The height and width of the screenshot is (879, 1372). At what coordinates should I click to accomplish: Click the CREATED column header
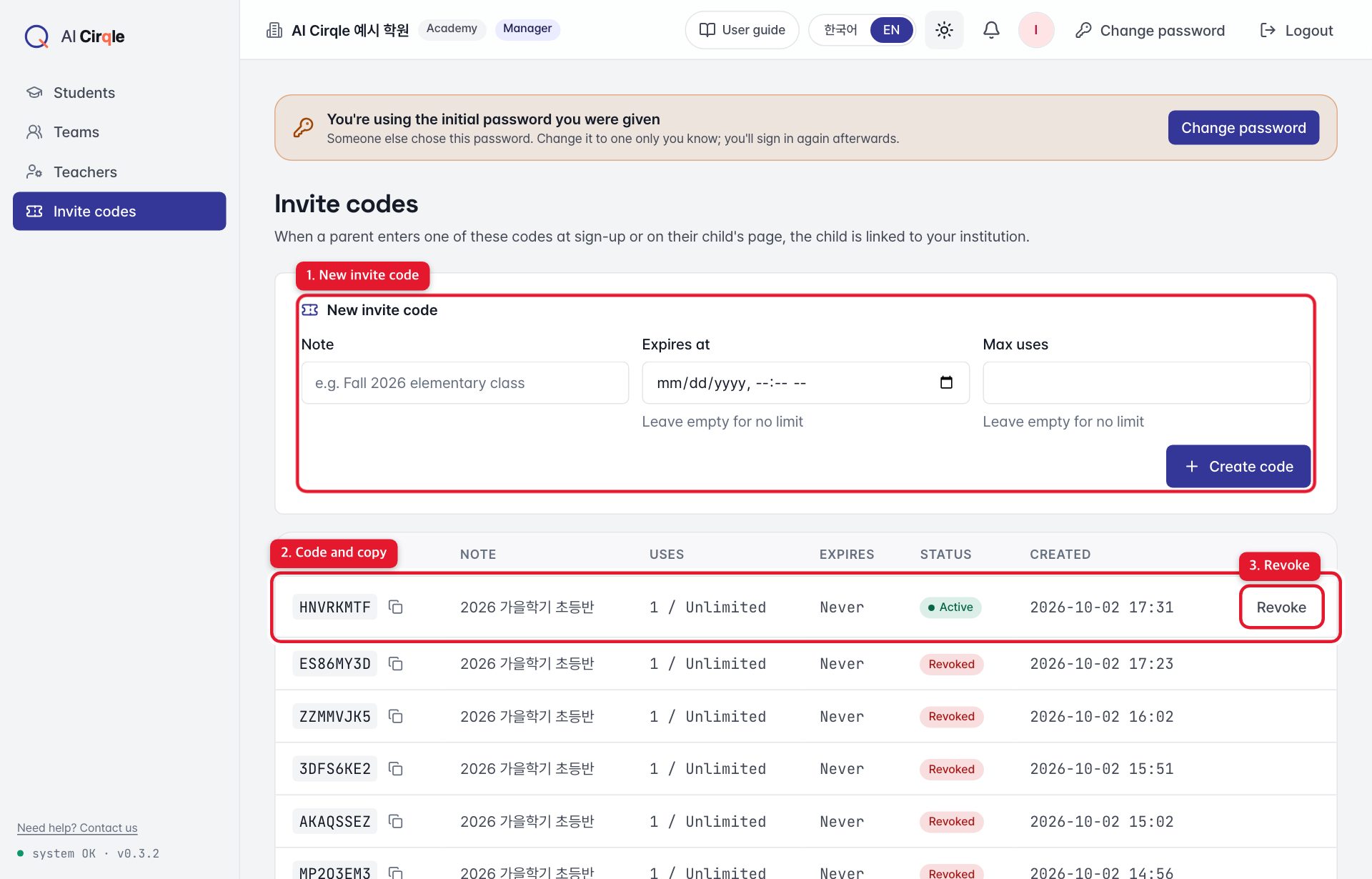1060,554
